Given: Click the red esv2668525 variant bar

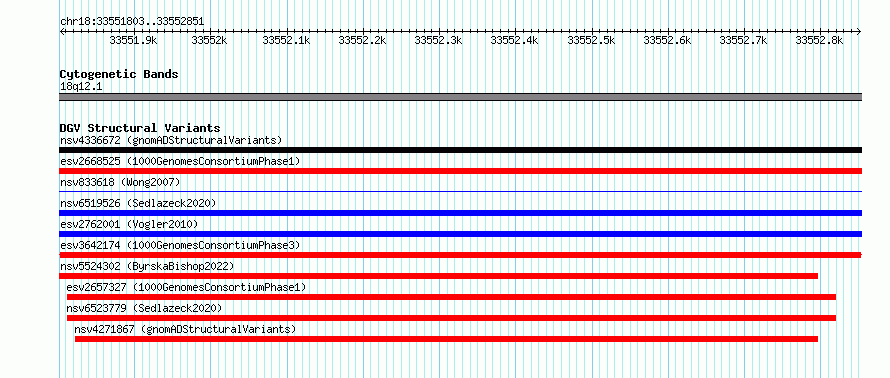Looking at the screenshot, I should 460,171.
